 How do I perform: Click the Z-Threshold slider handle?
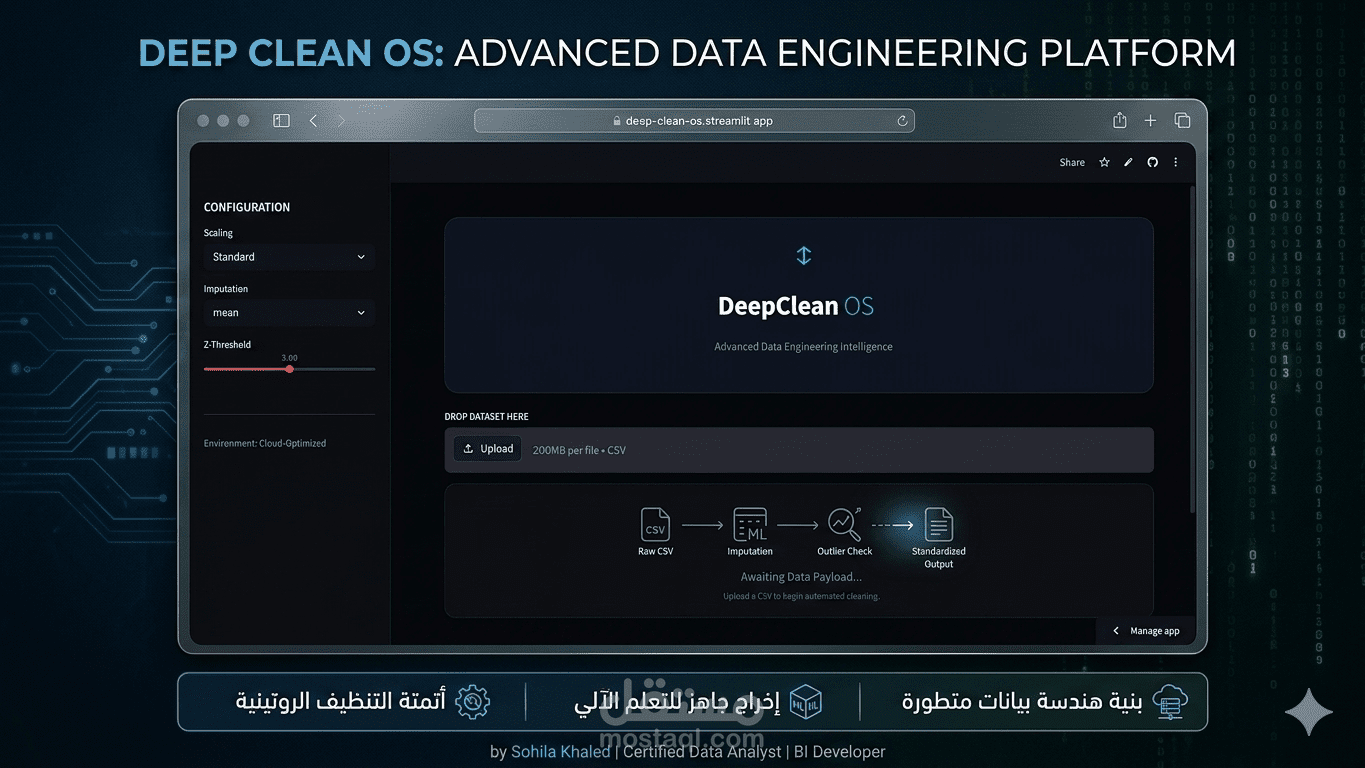tap(289, 369)
